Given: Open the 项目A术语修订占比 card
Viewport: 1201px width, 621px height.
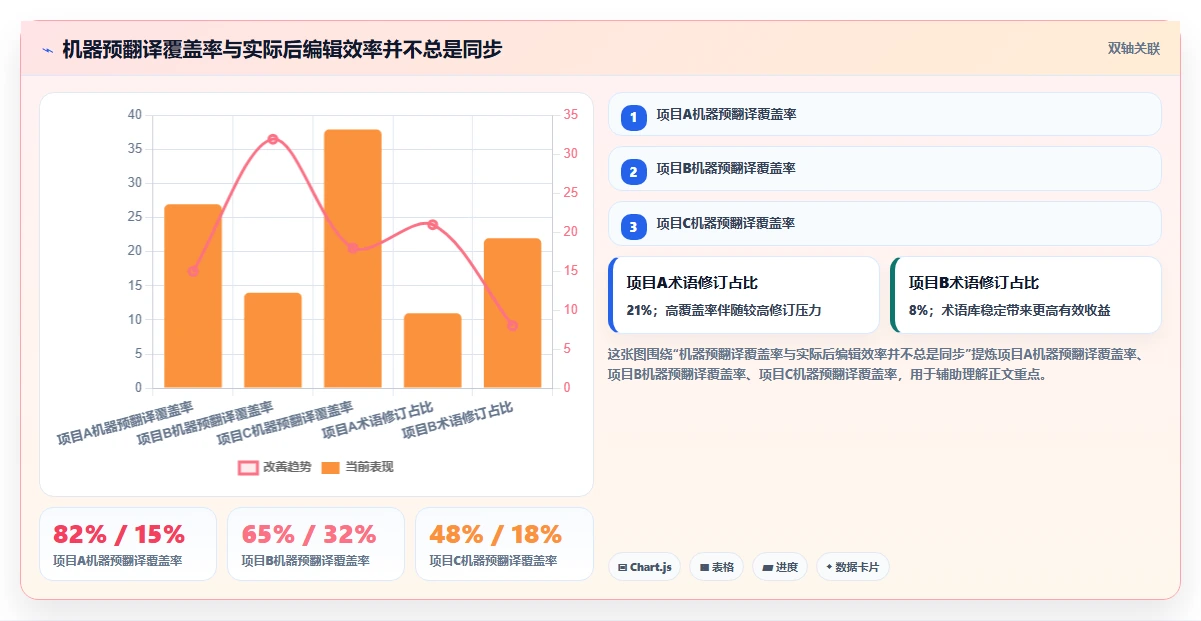Looking at the screenshot, I should pos(744,295).
